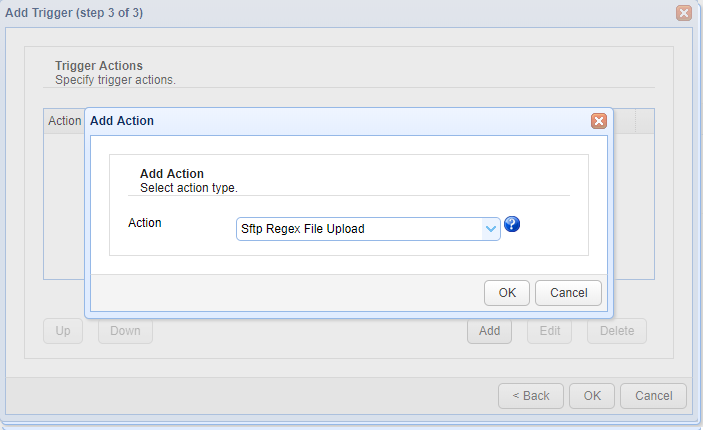This screenshot has width=703, height=430.
Task: Click the Add Trigger (step 3 of 3) title bar
Action: 300,13
